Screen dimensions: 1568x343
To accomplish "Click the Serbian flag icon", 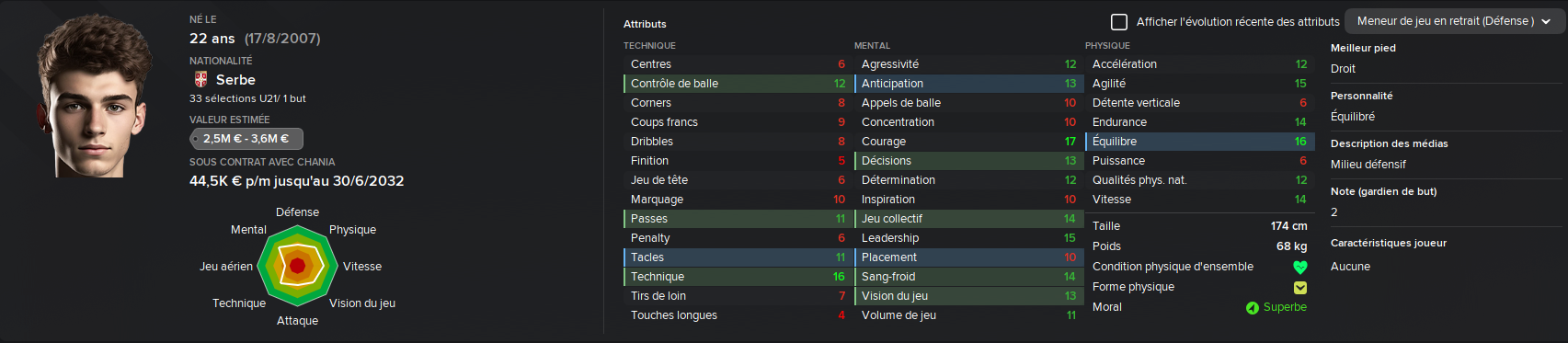I will point(200,80).
